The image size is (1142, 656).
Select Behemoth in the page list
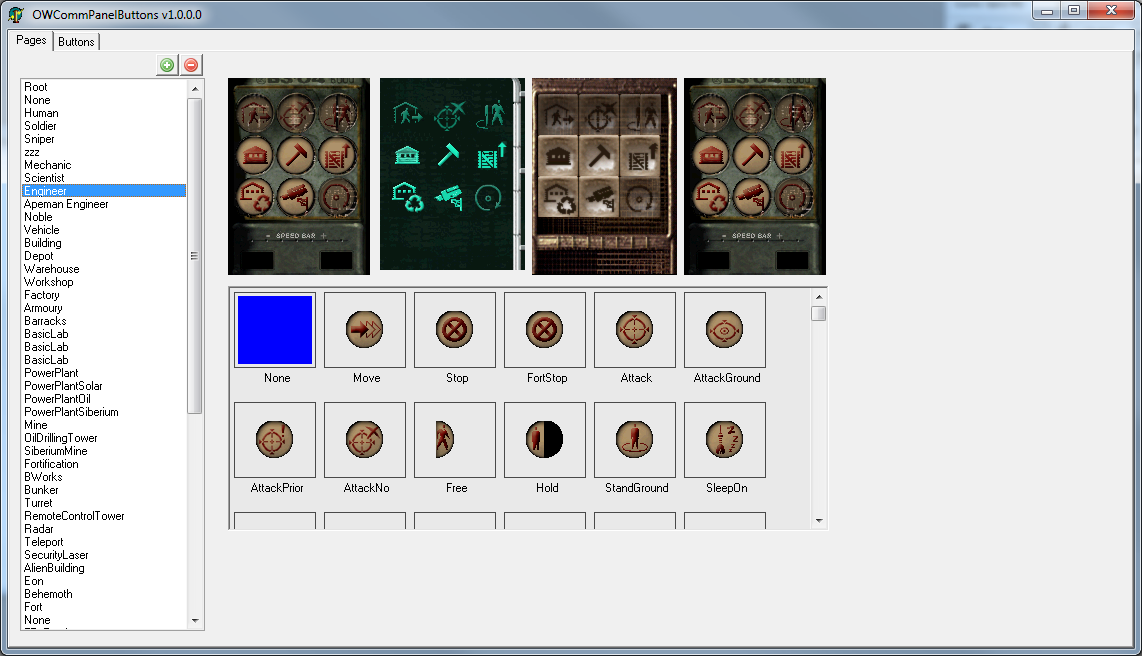coord(104,594)
